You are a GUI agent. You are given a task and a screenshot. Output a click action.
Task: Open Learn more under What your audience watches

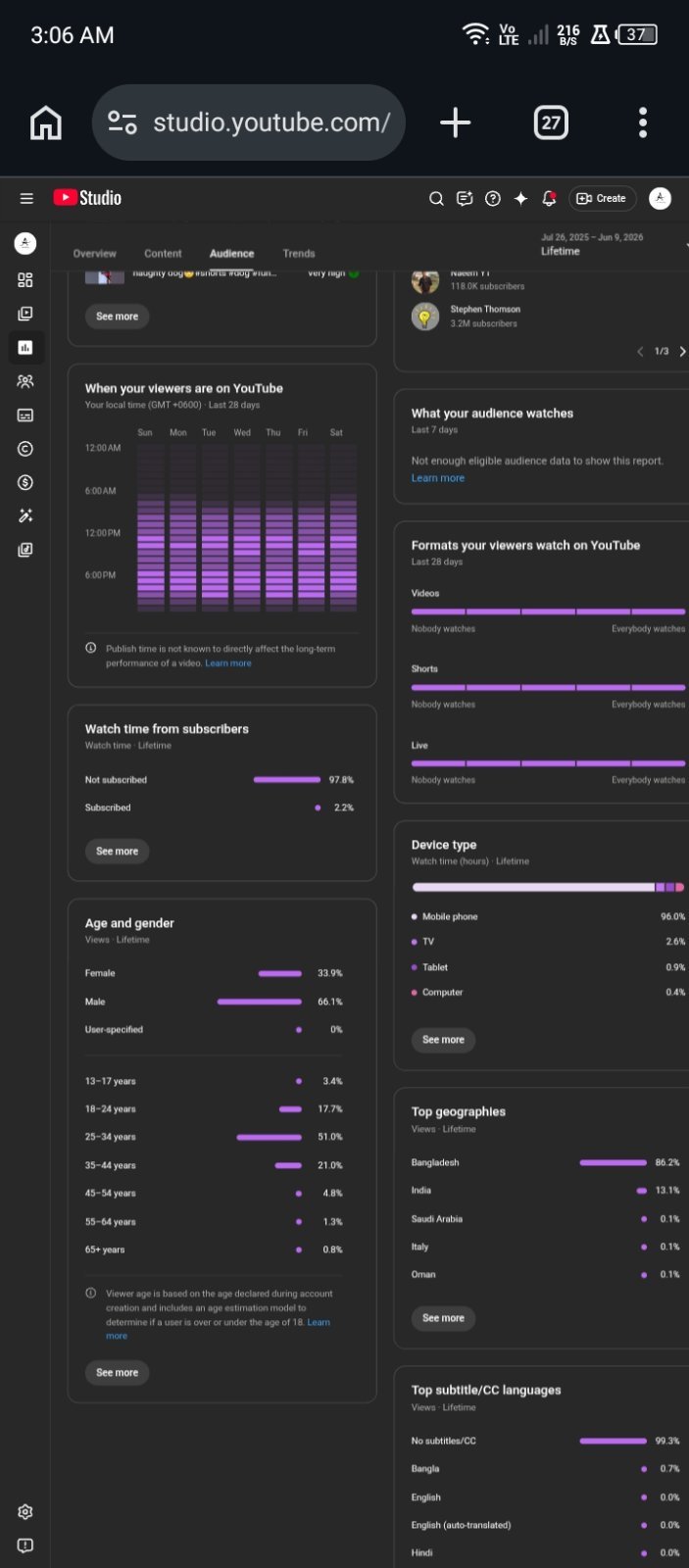click(x=438, y=478)
